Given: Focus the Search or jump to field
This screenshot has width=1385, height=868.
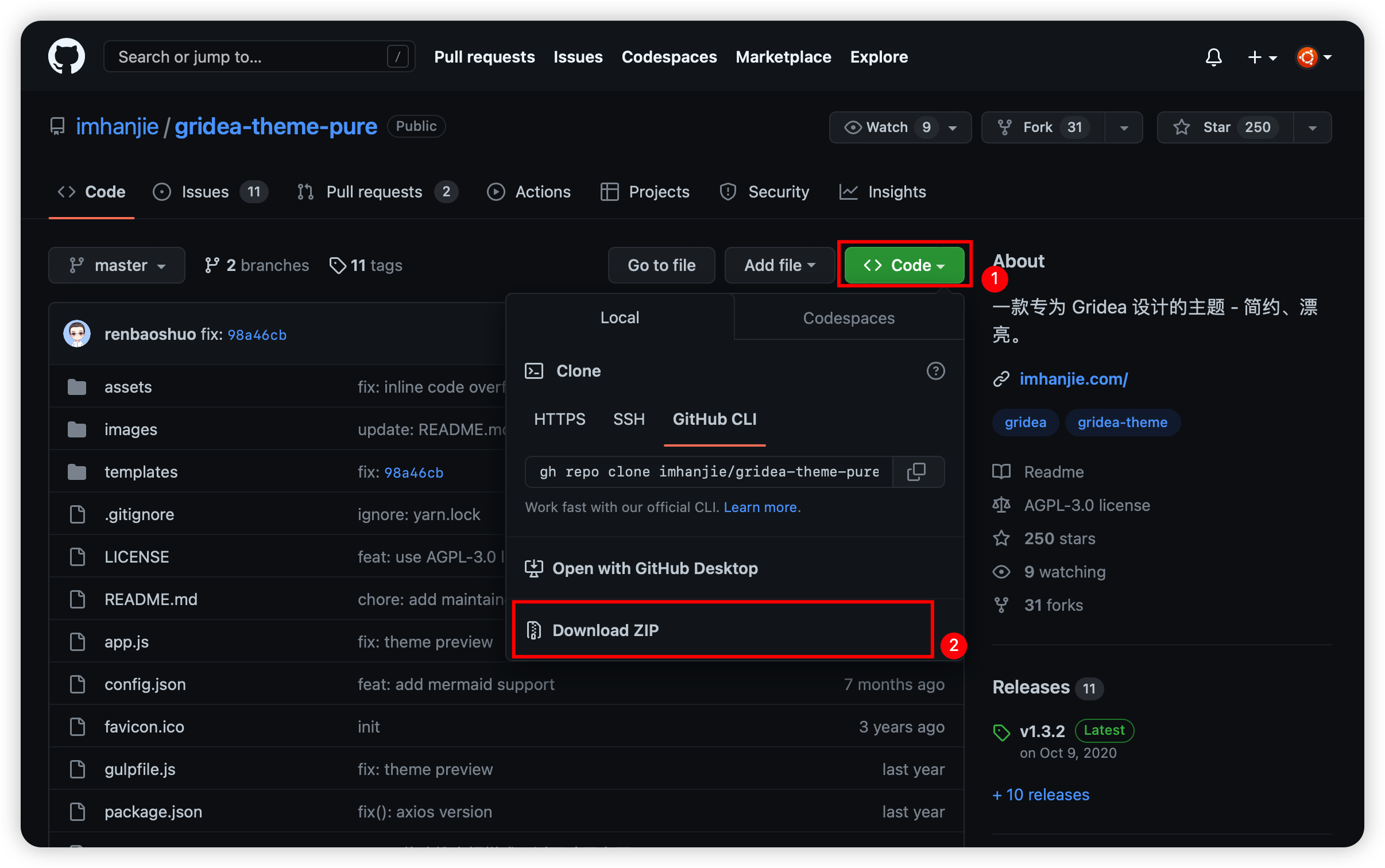Looking at the screenshot, I should (x=259, y=56).
